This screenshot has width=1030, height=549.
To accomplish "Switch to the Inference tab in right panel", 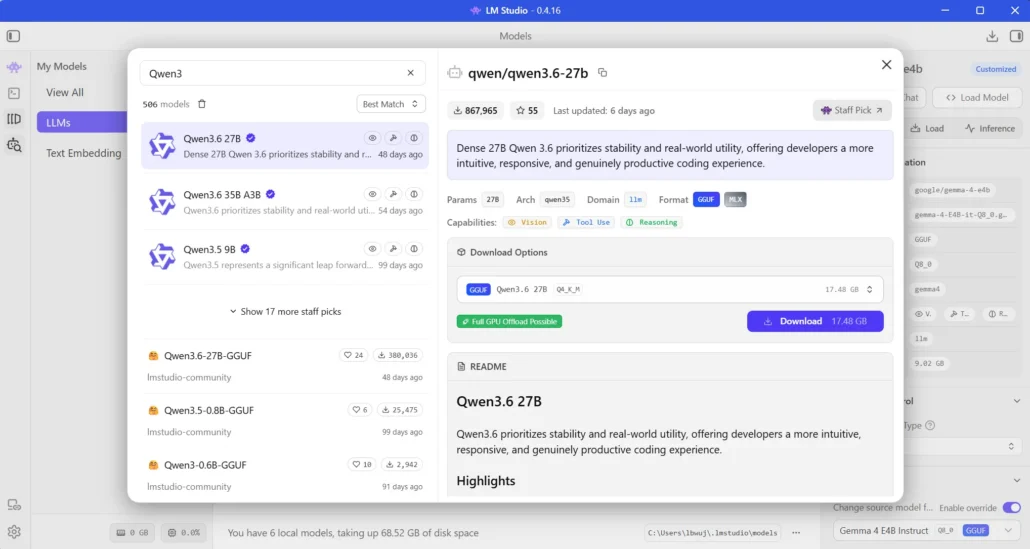I will point(990,129).
